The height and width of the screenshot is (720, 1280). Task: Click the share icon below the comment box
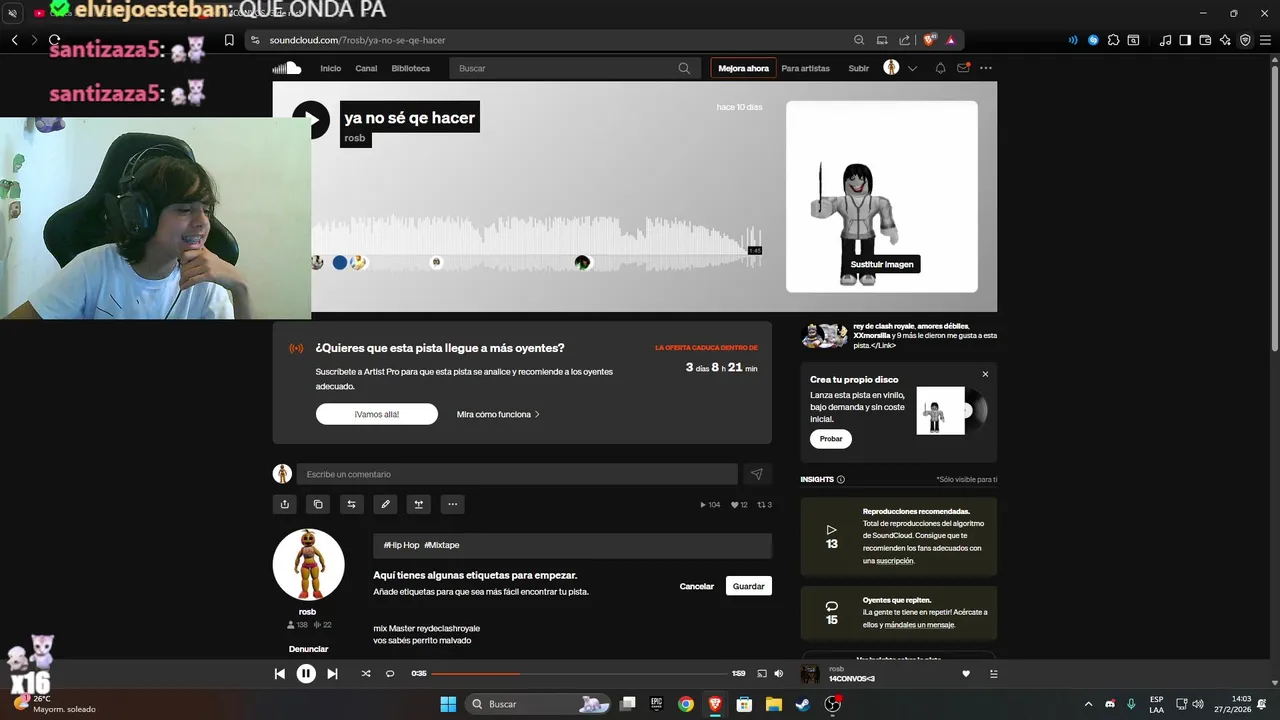coord(285,504)
